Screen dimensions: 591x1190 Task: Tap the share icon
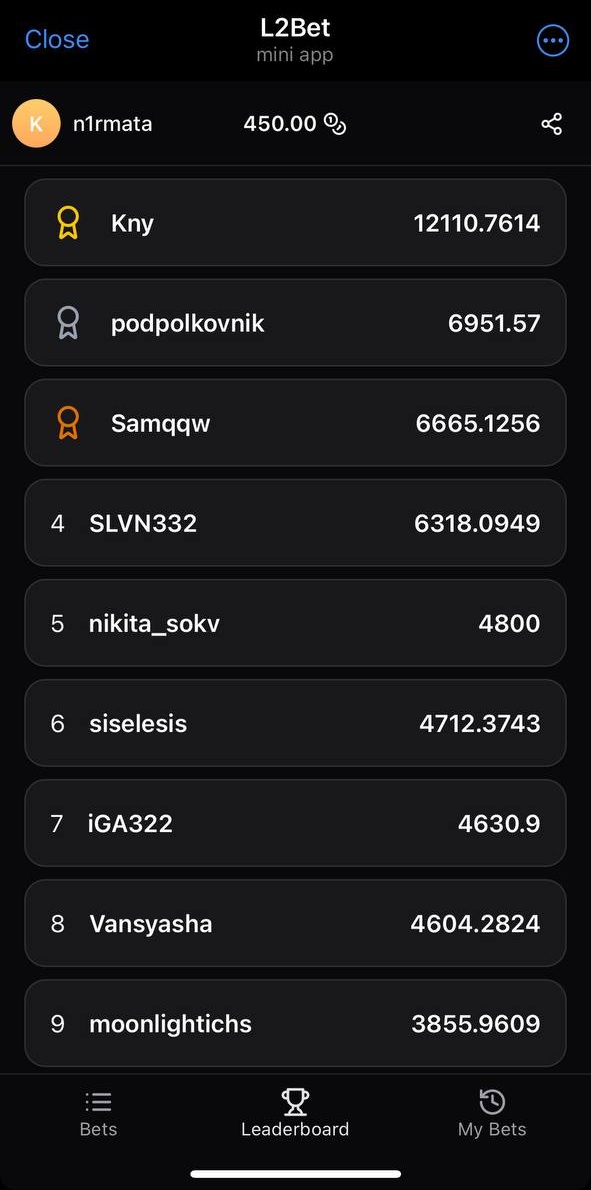pos(552,124)
